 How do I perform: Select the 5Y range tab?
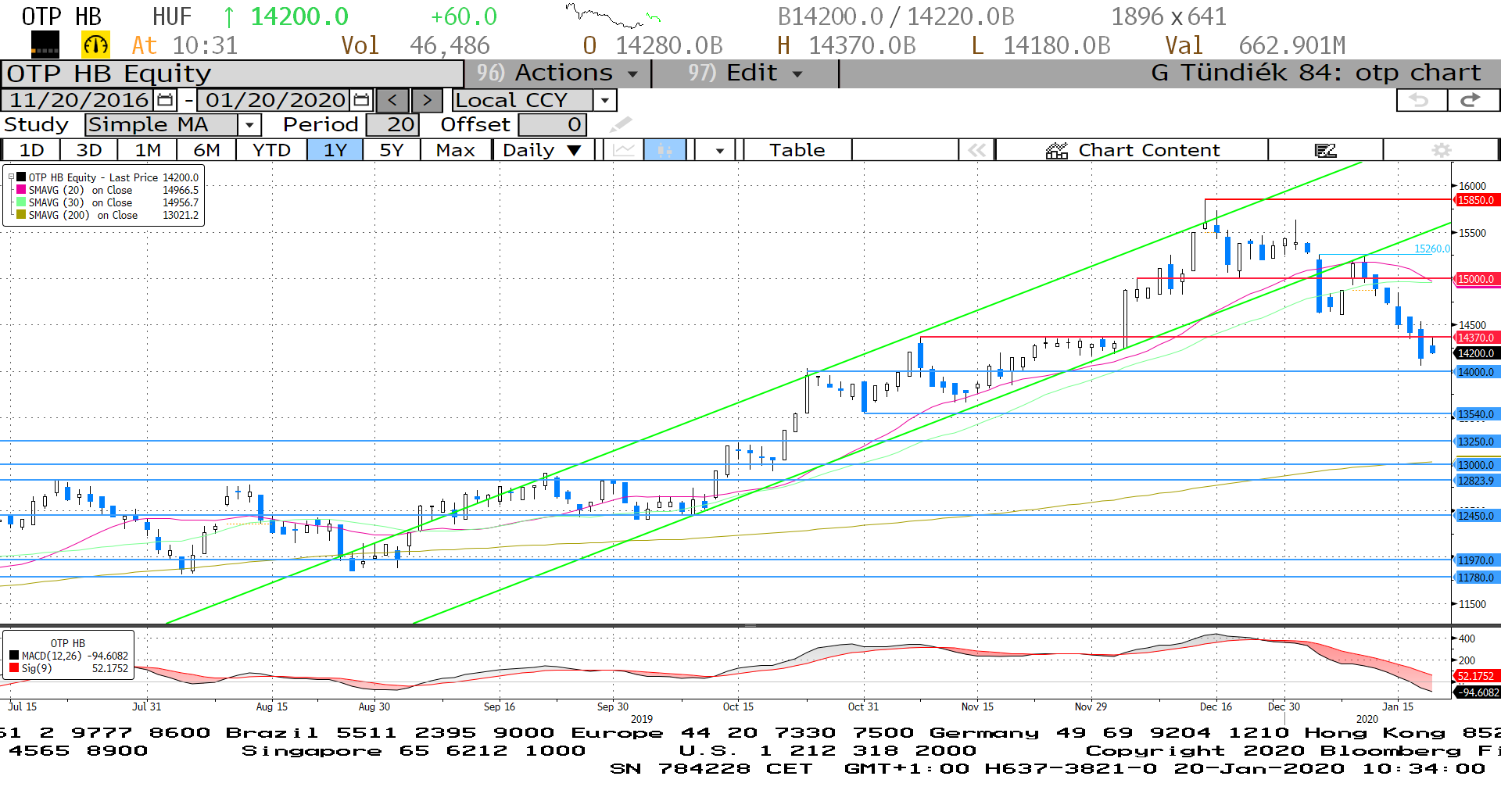391,150
